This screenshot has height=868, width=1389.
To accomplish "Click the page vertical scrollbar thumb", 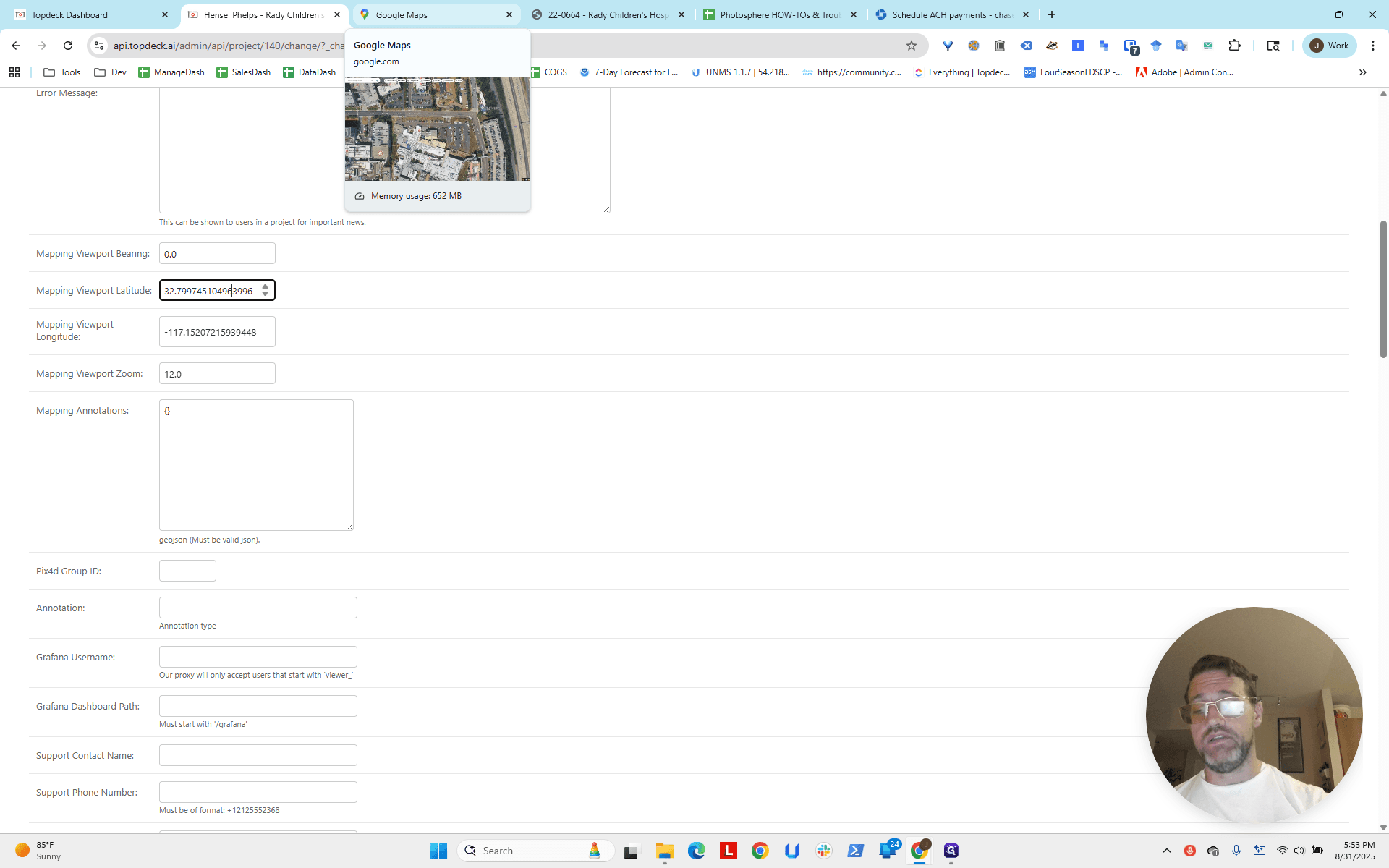I will pyautogui.click(x=1383, y=289).
